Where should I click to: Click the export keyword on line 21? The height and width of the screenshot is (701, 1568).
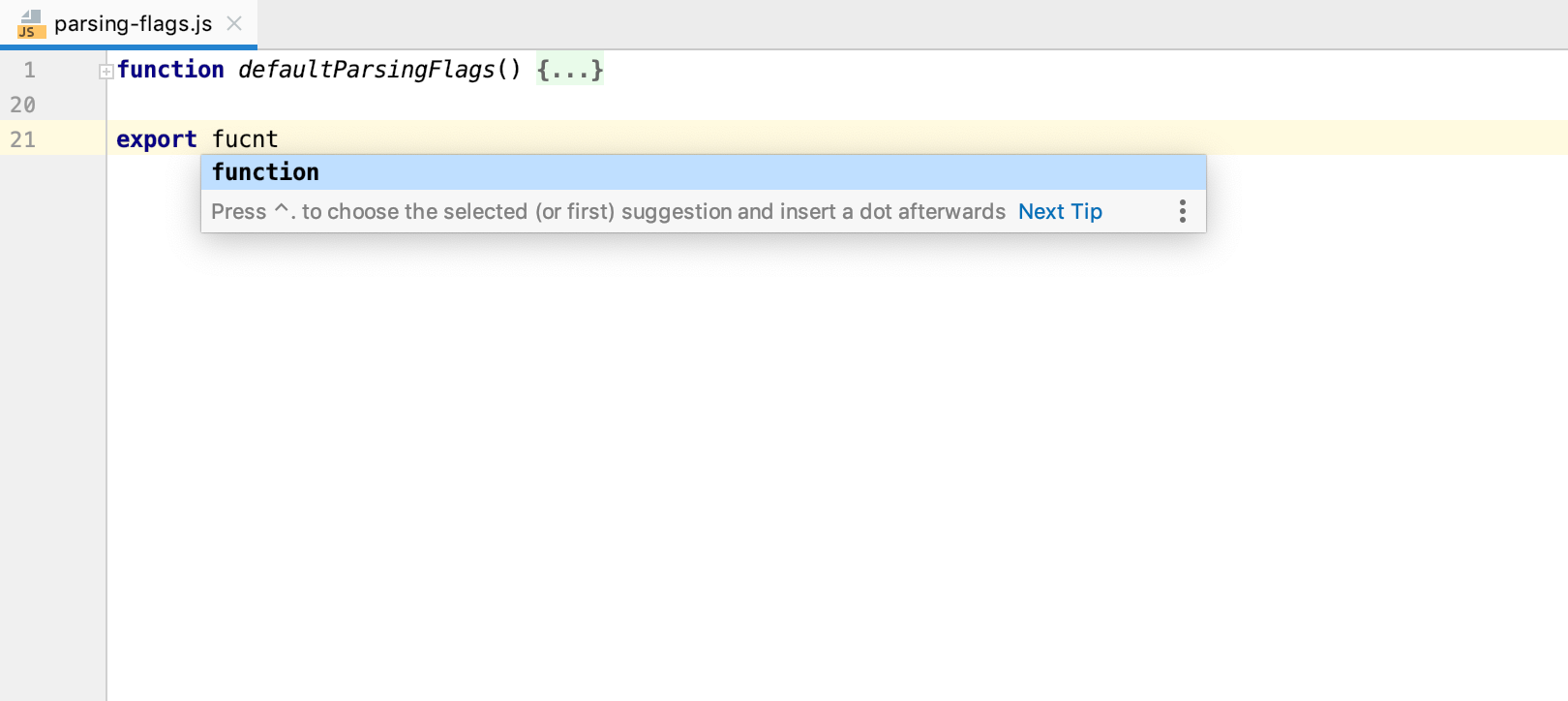pyautogui.click(x=156, y=139)
